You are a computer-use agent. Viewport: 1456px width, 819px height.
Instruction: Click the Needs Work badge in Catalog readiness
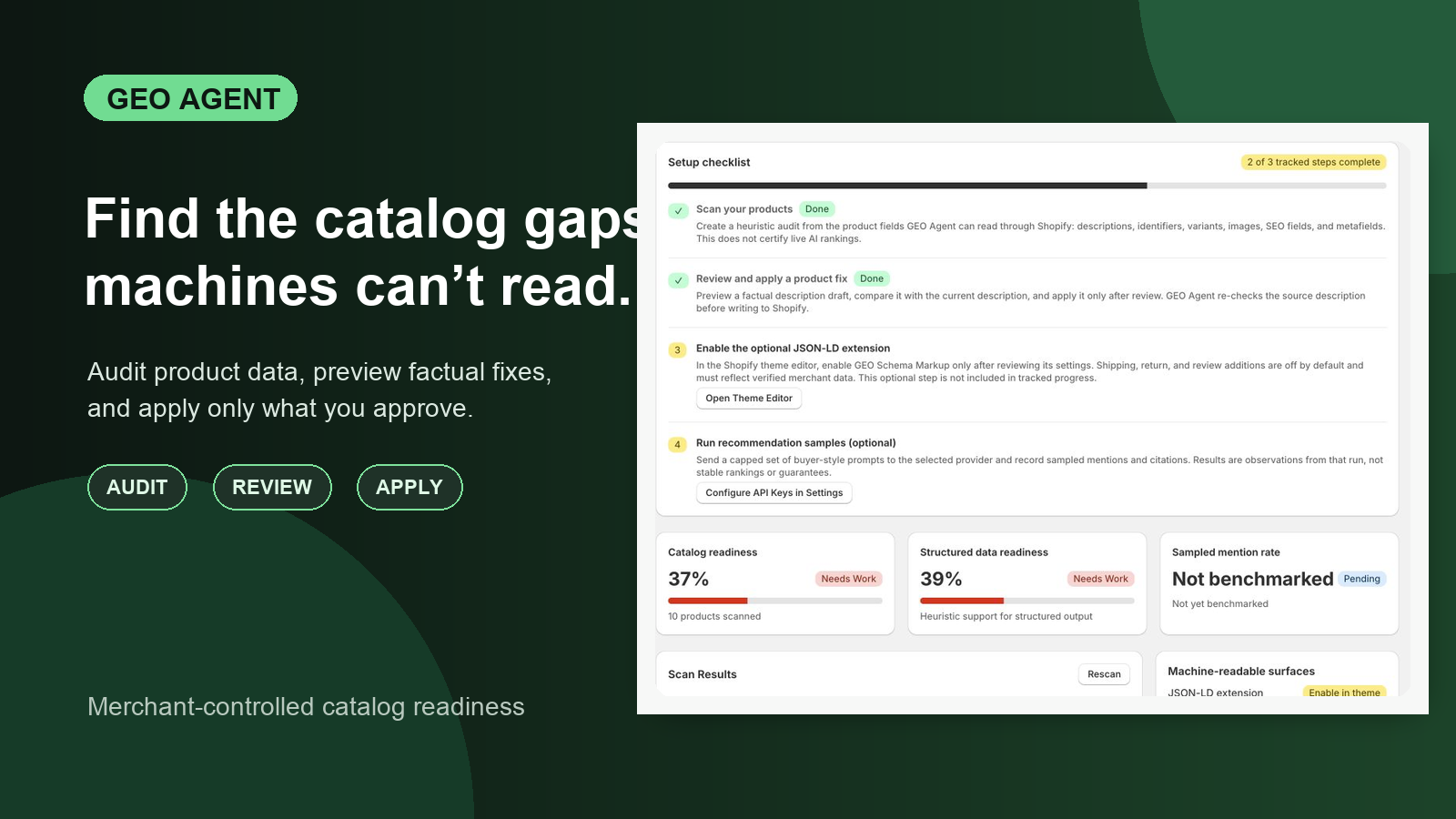point(848,579)
